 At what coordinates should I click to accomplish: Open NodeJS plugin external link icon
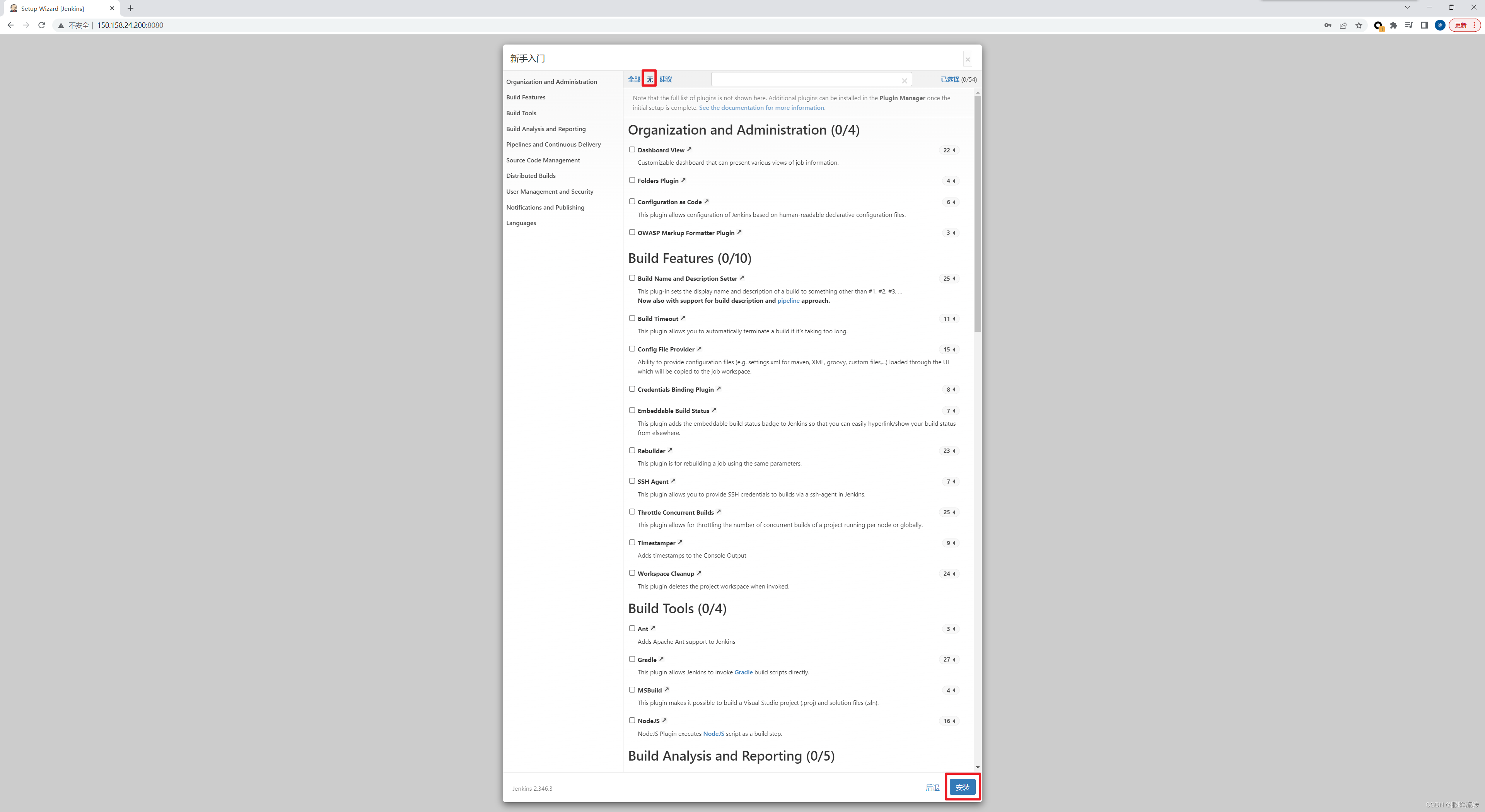tap(664, 720)
